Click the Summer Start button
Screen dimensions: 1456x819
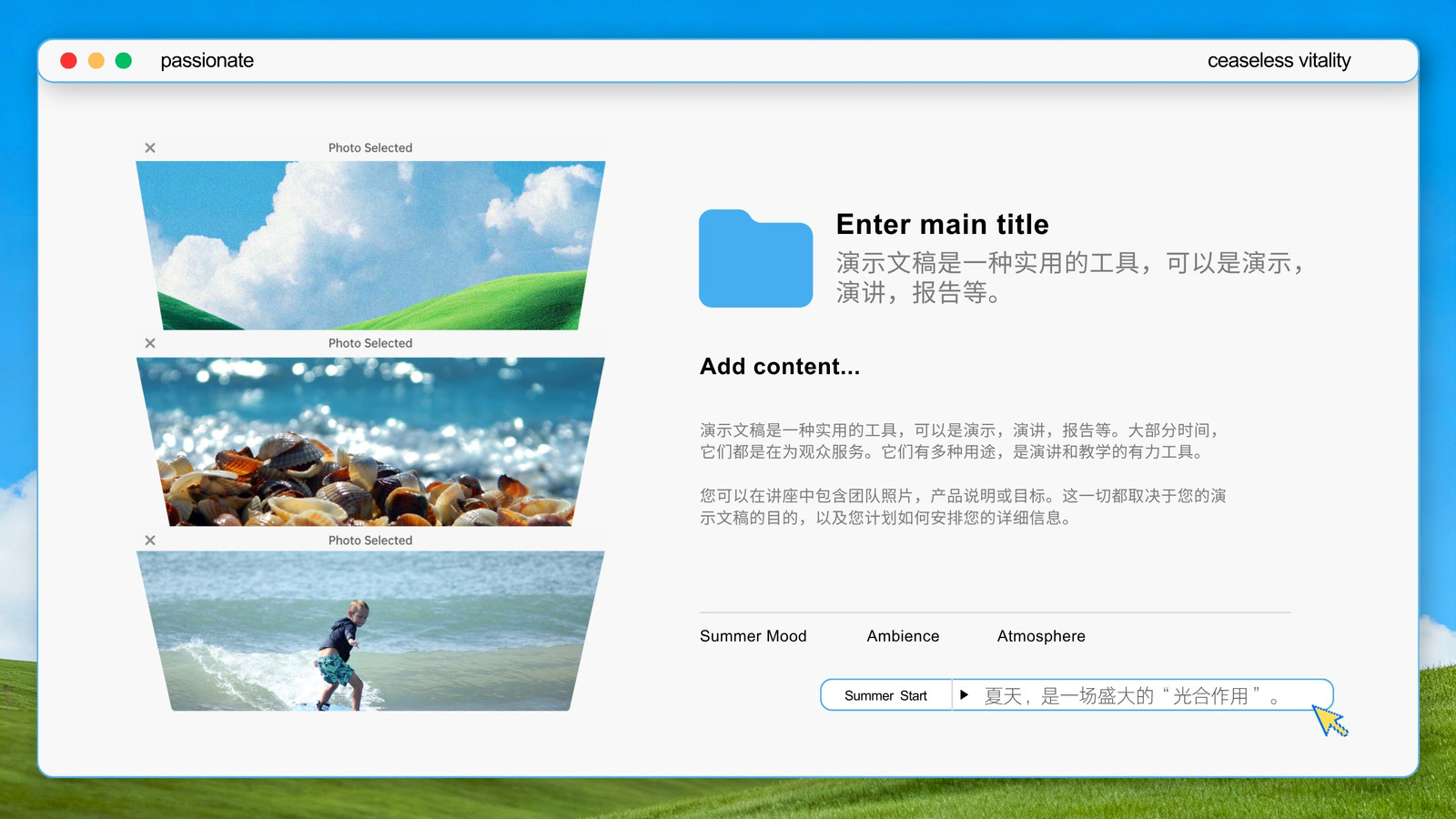pos(885,695)
